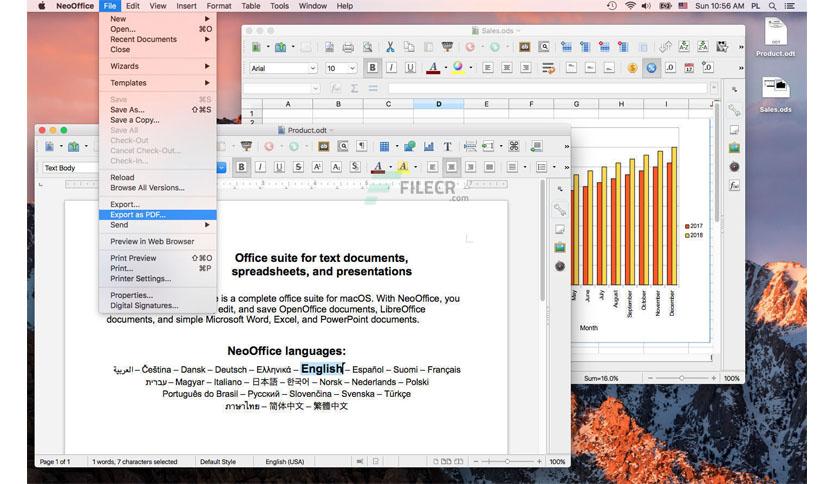The image size is (836, 484).
Task: Click Insert Table icon in Product.odt
Action: (384, 146)
